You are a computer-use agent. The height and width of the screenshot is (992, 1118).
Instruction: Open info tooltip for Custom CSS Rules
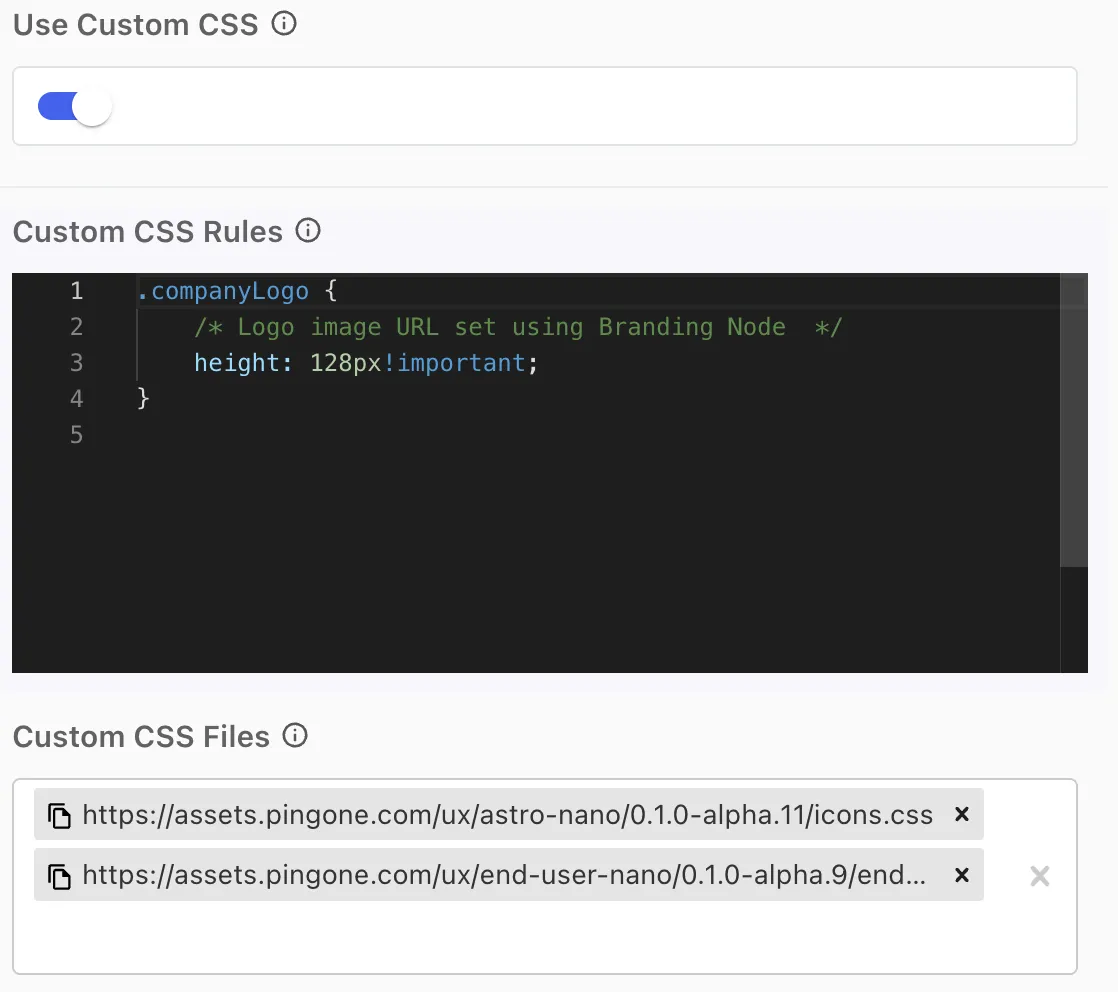point(308,230)
